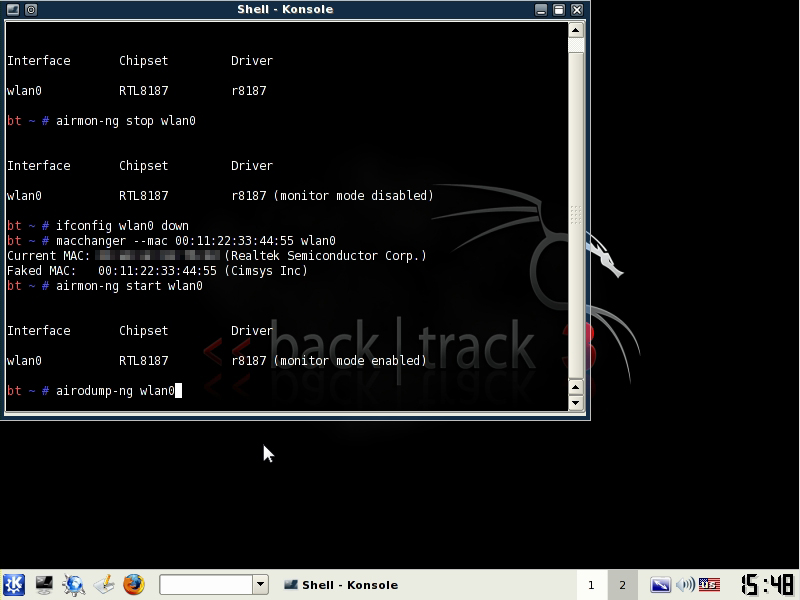Click the 'Faked MAC:' output line
Image resolution: width=800 pixels, height=600 pixels.
coord(157,271)
